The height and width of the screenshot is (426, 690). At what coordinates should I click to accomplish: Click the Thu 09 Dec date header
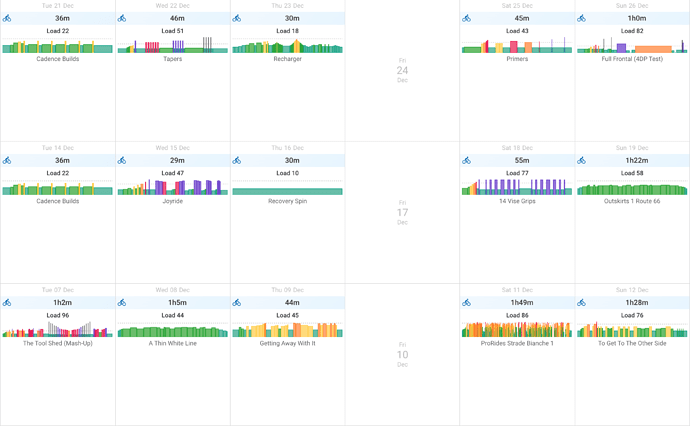tap(287, 290)
